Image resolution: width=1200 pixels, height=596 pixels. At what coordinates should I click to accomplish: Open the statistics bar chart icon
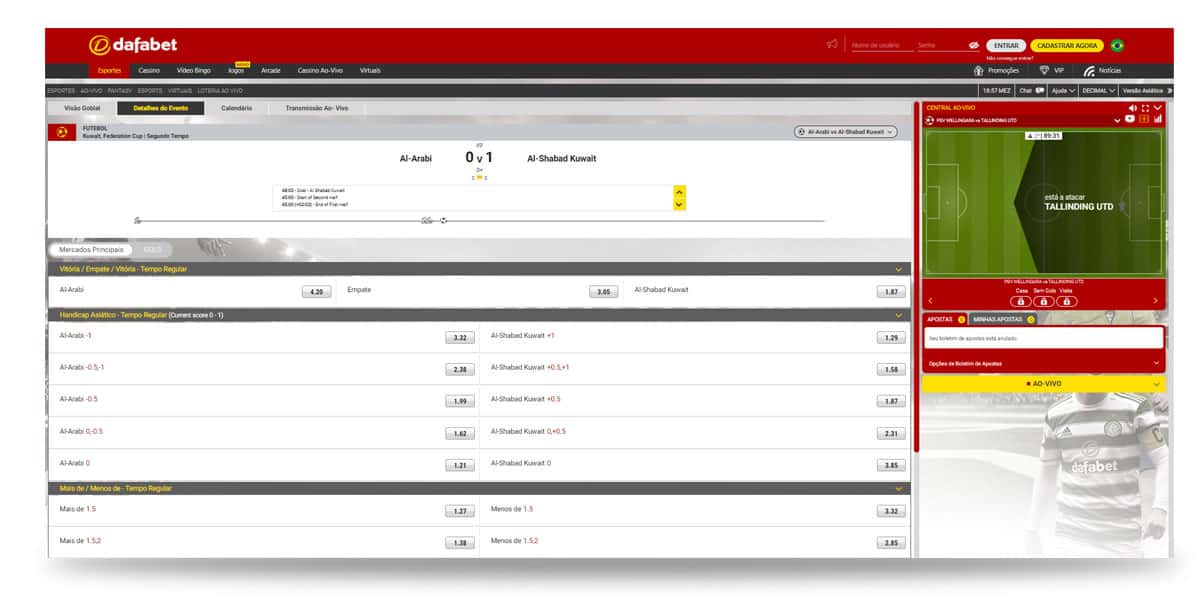click(x=1158, y=120)
